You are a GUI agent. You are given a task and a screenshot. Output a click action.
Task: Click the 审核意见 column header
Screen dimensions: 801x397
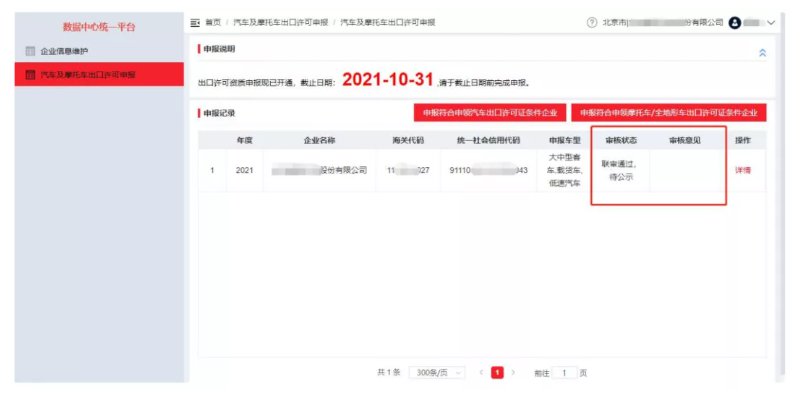coord(685,140)
